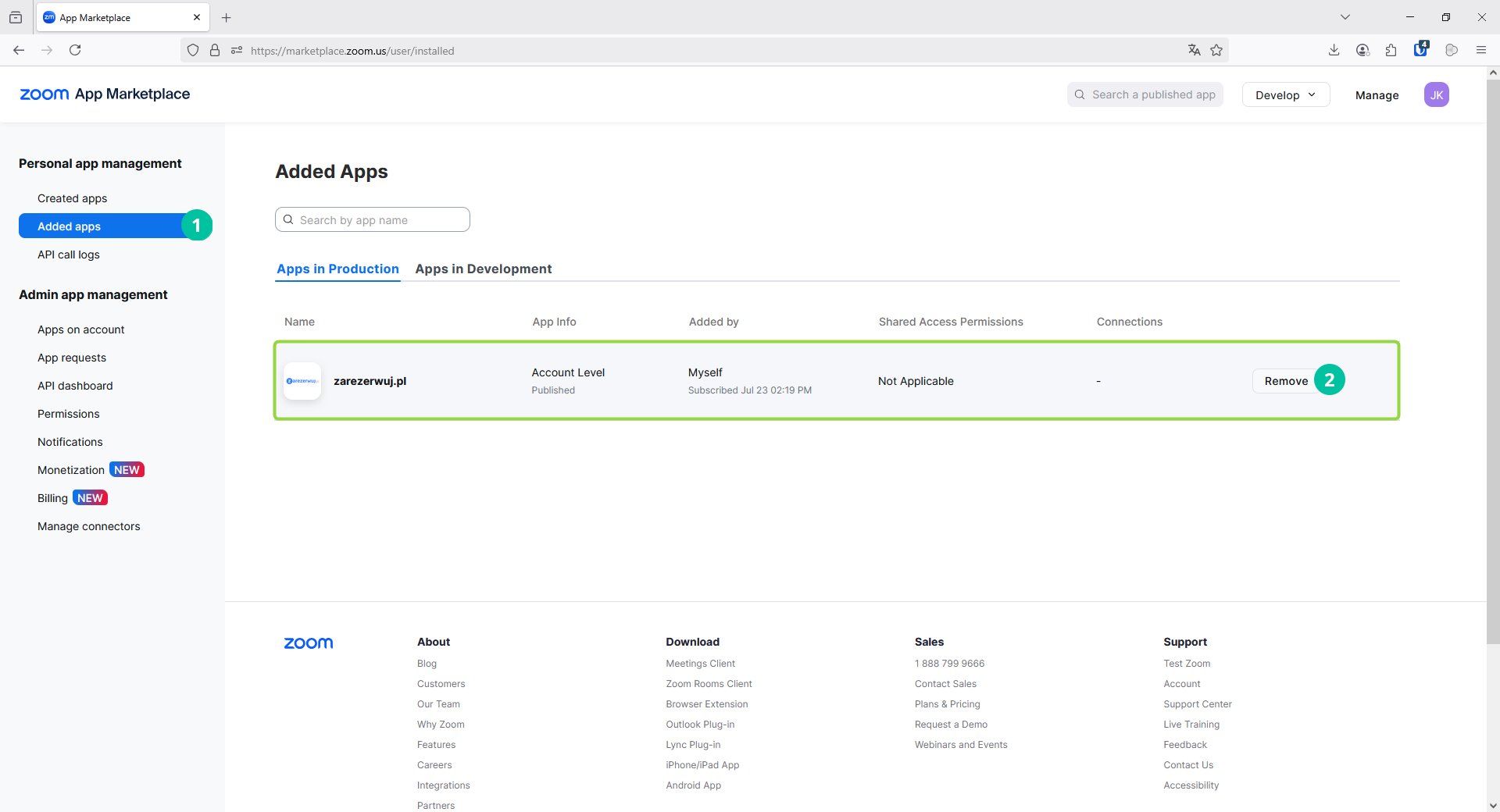Screen dimensions: 1500x812
Task: Open Permissions in admin app management
Action: (x=69, y=414)
